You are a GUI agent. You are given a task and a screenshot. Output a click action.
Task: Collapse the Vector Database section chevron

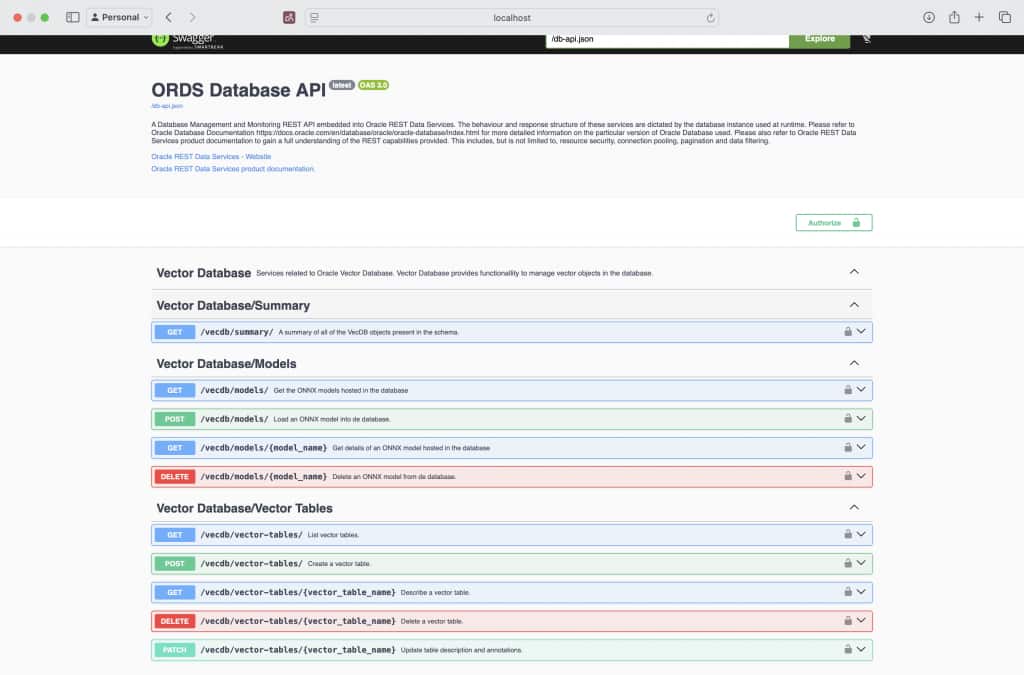point(854,271)
